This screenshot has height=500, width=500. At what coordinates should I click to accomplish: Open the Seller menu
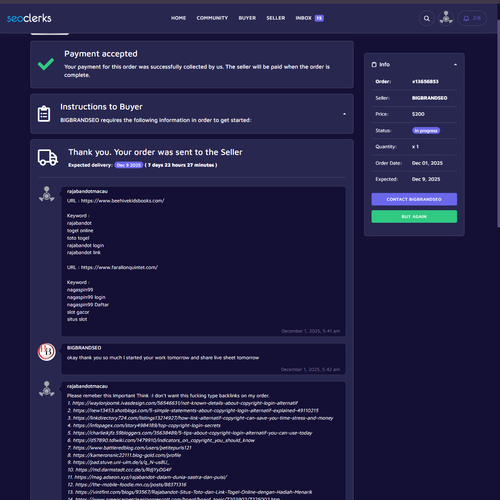pyautogui.click(x=276, y=18)
